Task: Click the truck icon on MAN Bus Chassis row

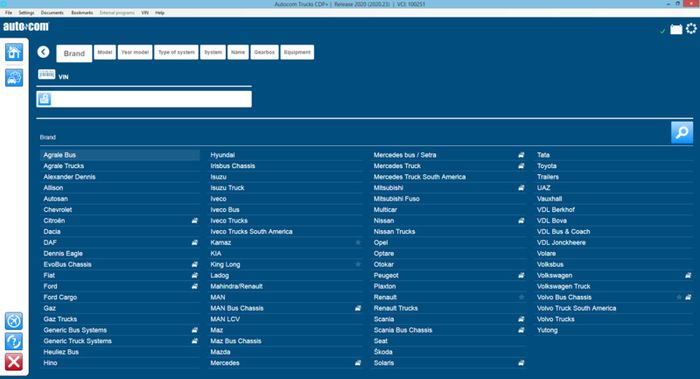Action: pyautogui.click(x=358, y=308)
